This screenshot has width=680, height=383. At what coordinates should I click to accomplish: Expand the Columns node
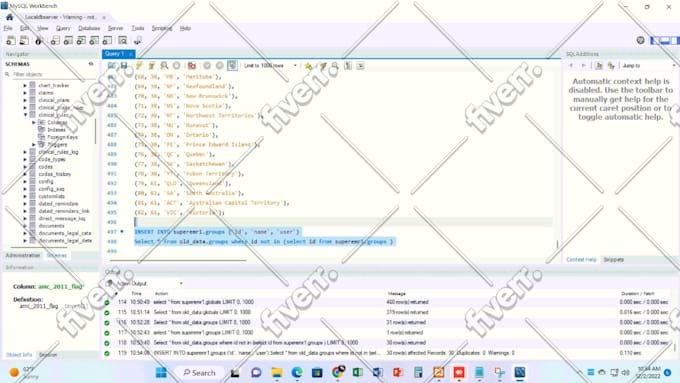(33, 122)
